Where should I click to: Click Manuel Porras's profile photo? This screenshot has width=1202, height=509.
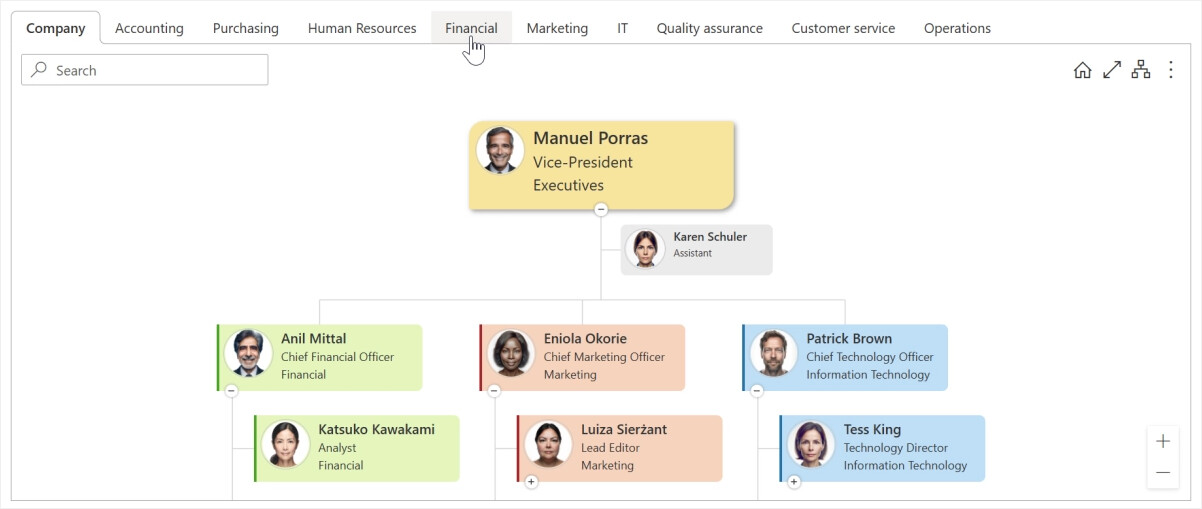coord(500,151)
